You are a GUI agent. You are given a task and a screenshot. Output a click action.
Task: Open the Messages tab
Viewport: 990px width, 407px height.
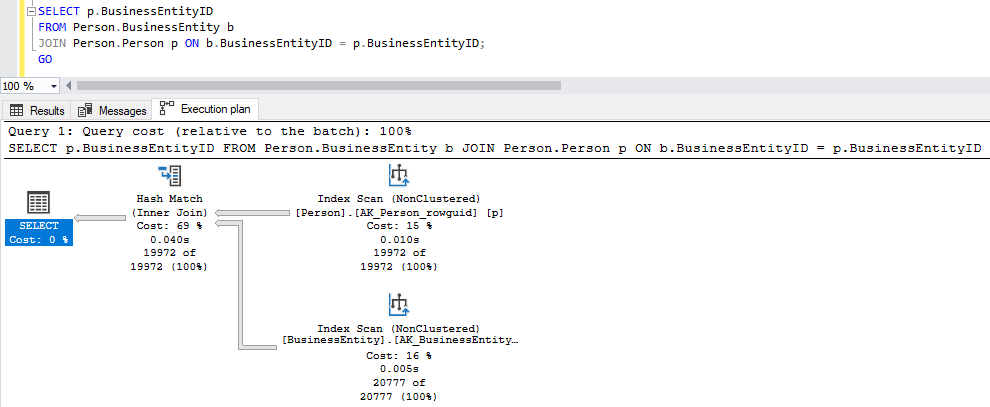click(x=113, y=111)
